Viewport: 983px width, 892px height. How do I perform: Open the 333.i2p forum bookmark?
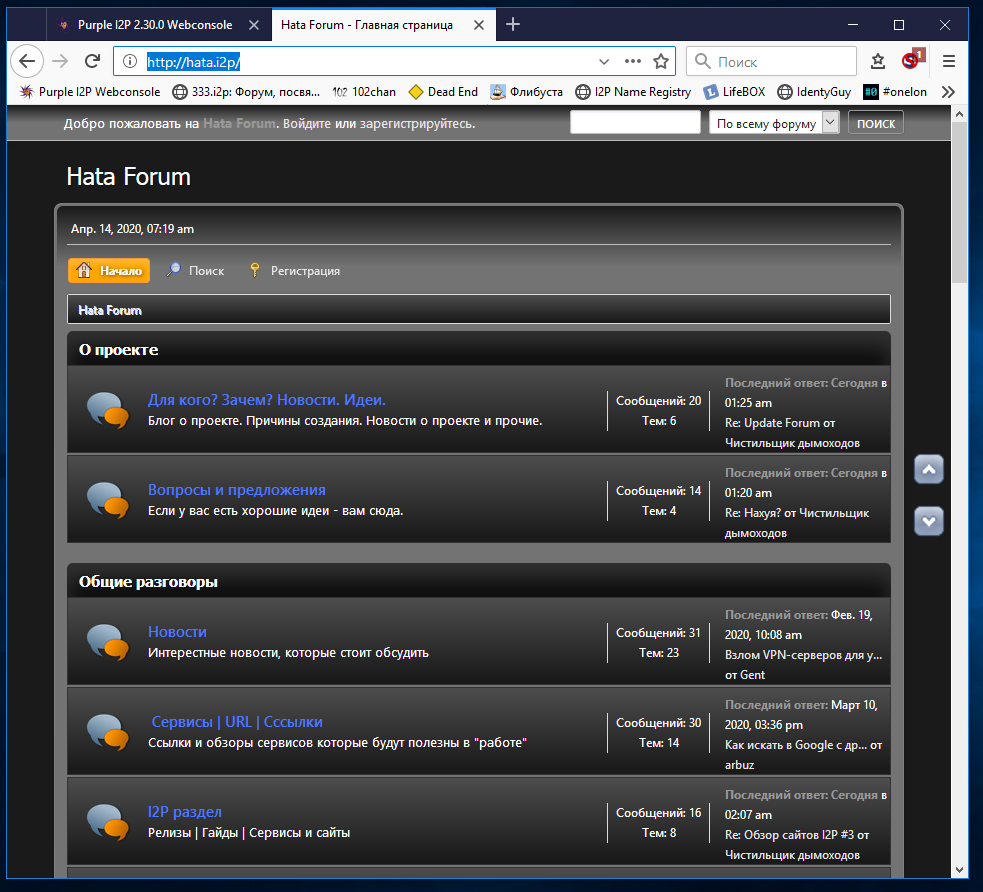point(246,92)
